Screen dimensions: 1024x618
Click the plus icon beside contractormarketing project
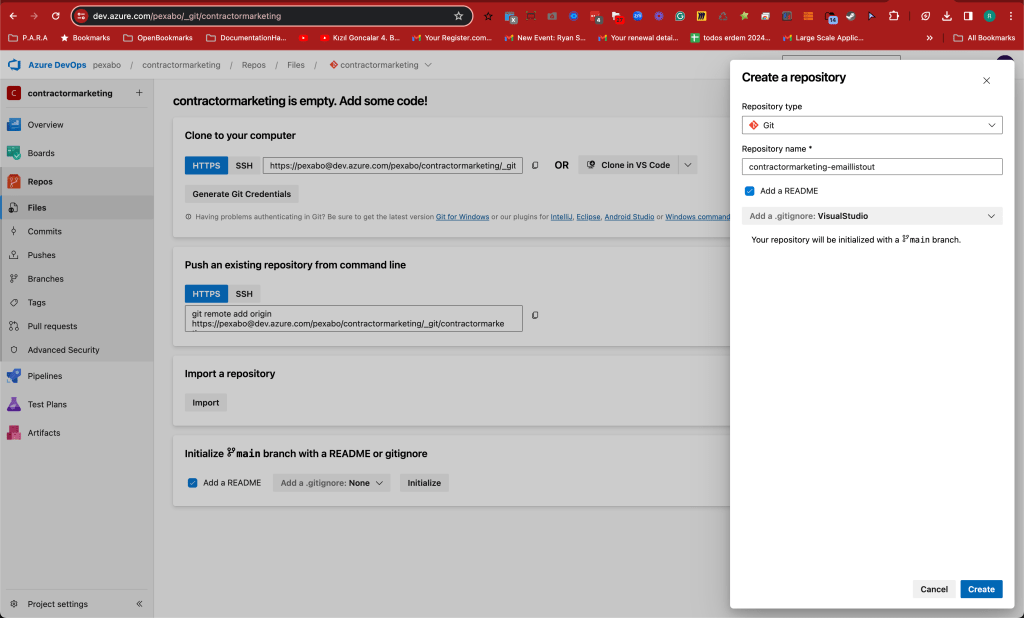tap(139, 93)
